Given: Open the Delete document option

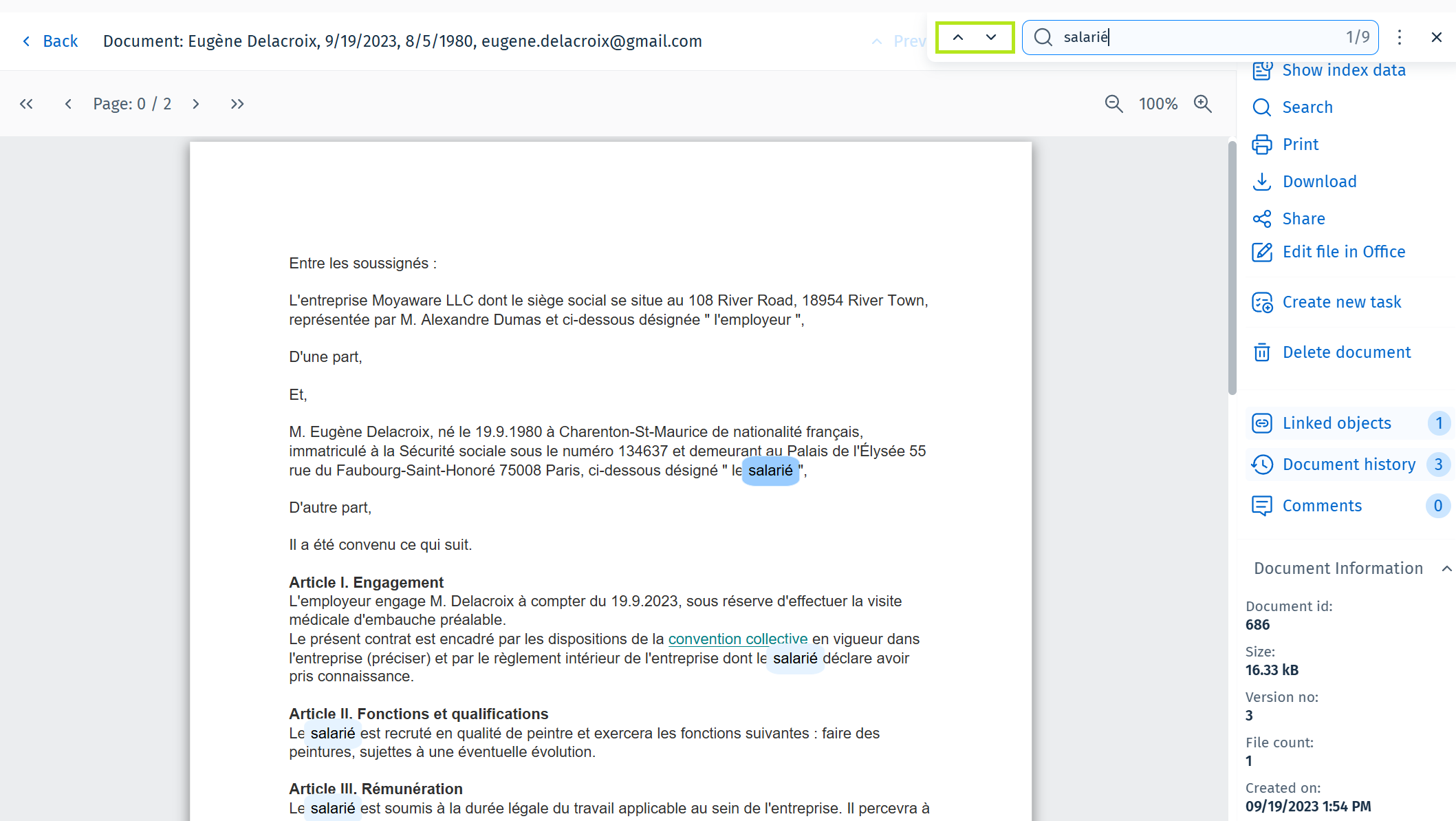Looking at the screenshot, I should (x=1347, y=351).
